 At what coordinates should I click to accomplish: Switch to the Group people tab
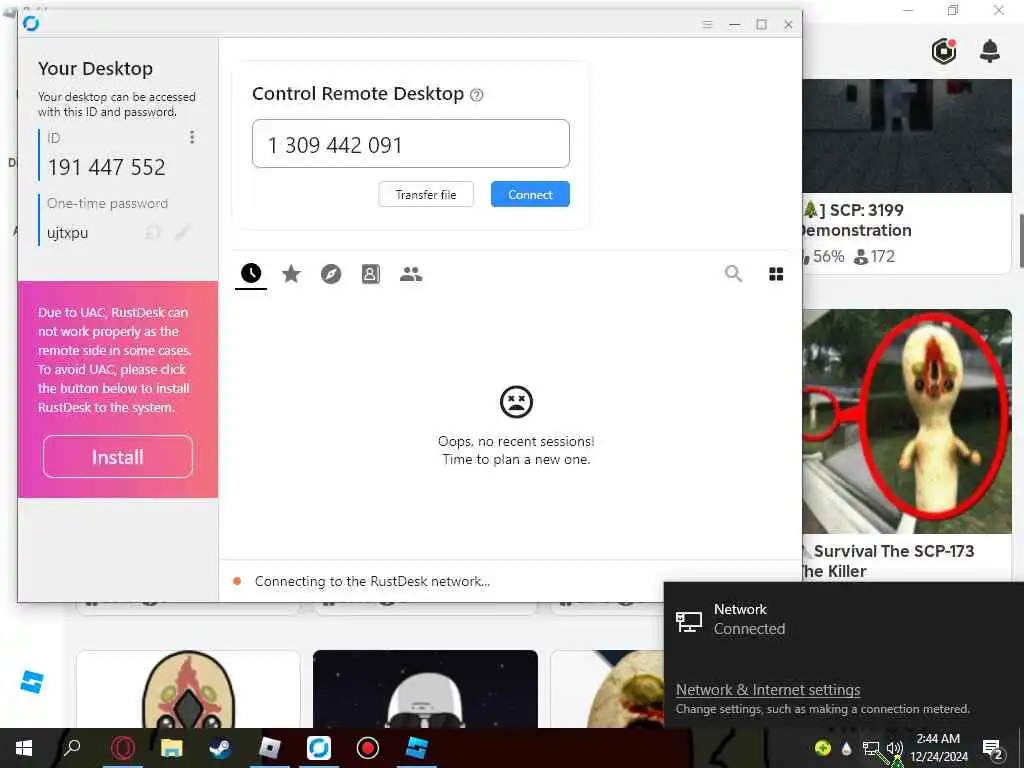[x=411, y=274]
